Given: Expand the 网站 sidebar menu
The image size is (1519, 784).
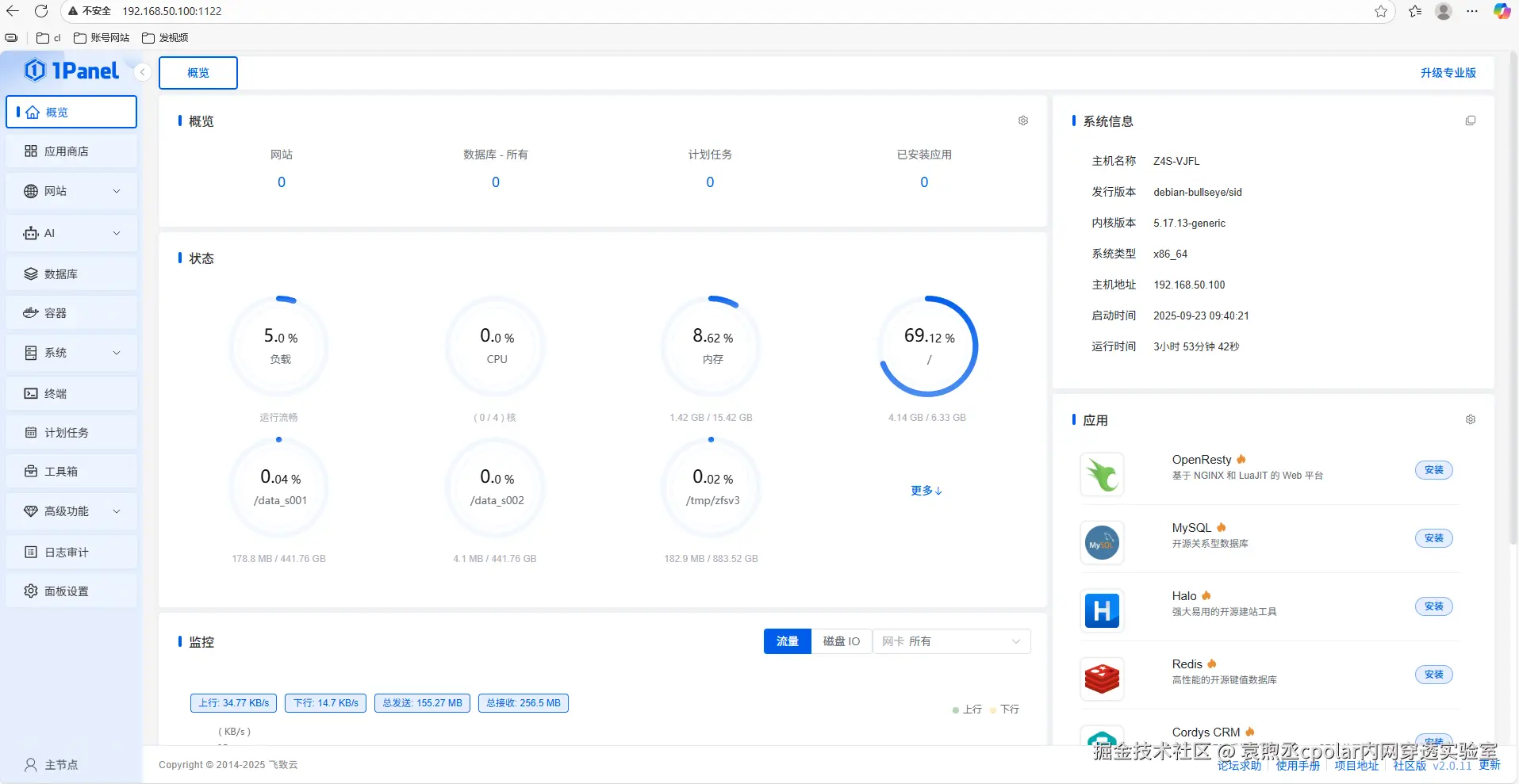Looking at the screenshot, I should 71,191.
